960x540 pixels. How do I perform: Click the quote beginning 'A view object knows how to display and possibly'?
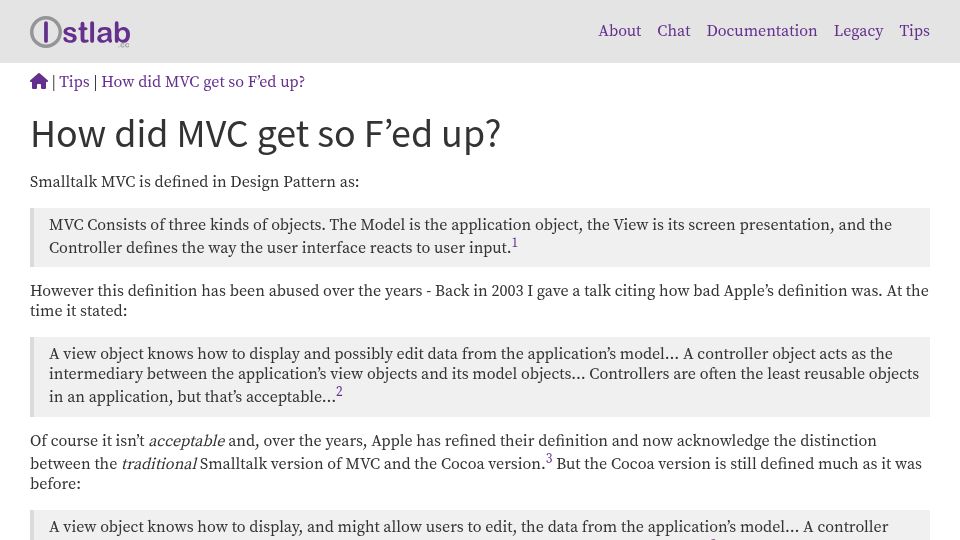[480, 377]
